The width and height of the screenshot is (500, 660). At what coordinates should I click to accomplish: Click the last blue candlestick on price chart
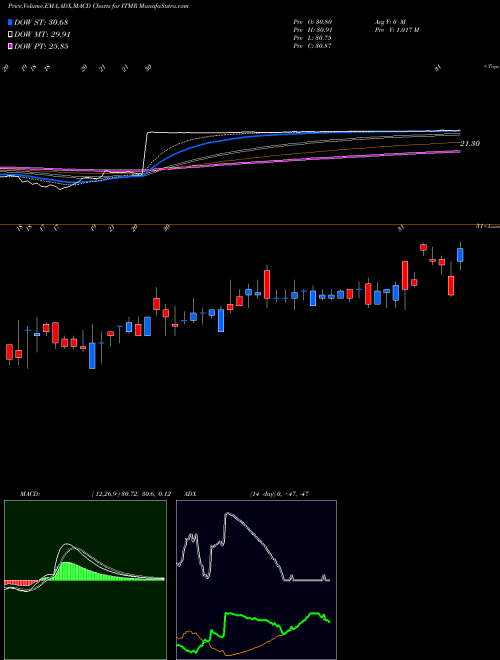[x=460, y=255]
